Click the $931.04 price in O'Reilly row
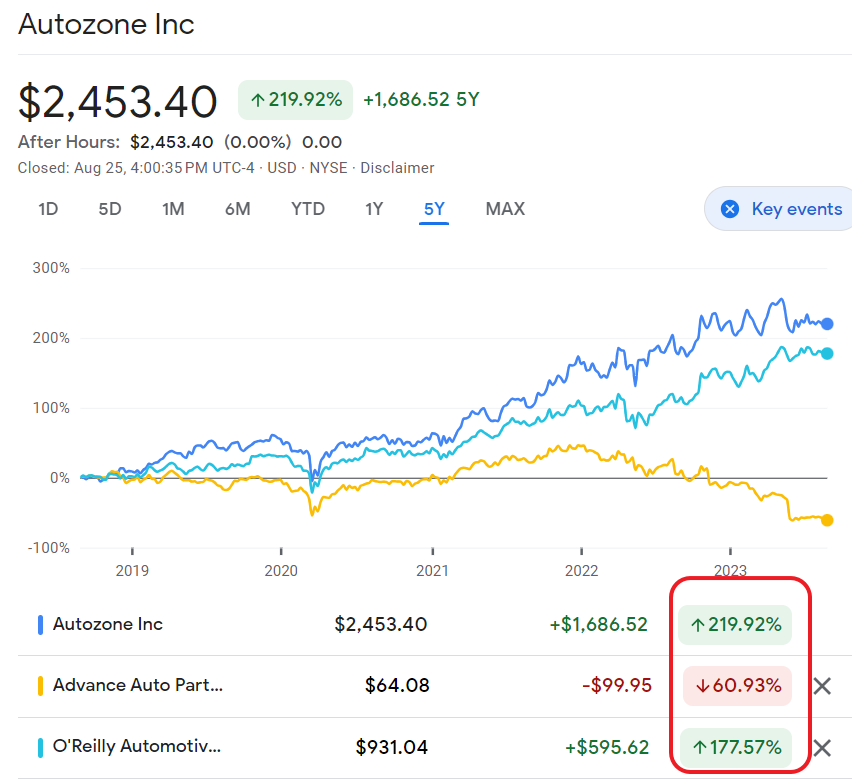The width and height of the screenshot is (852, 780). [392, 747]
